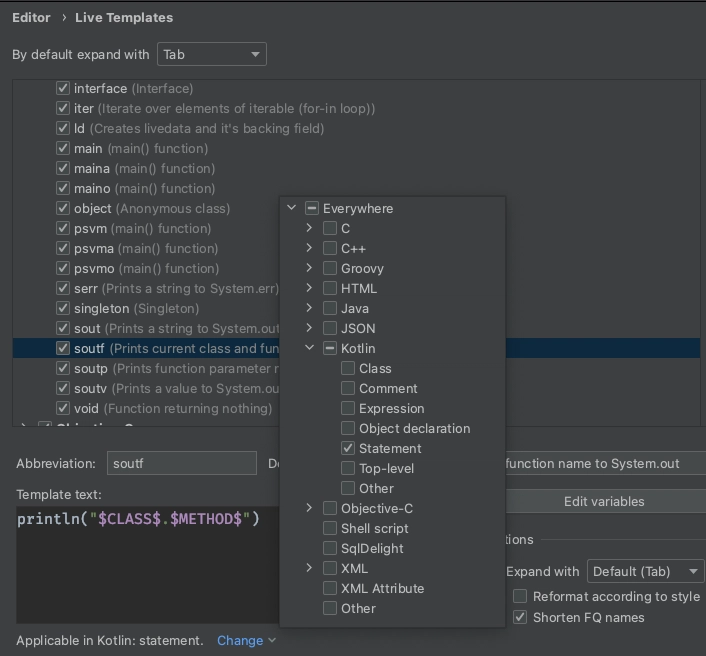The height and width of the screenshot is (656, 706).
Task: Expand the JSON context node
Action: [309, 328]
